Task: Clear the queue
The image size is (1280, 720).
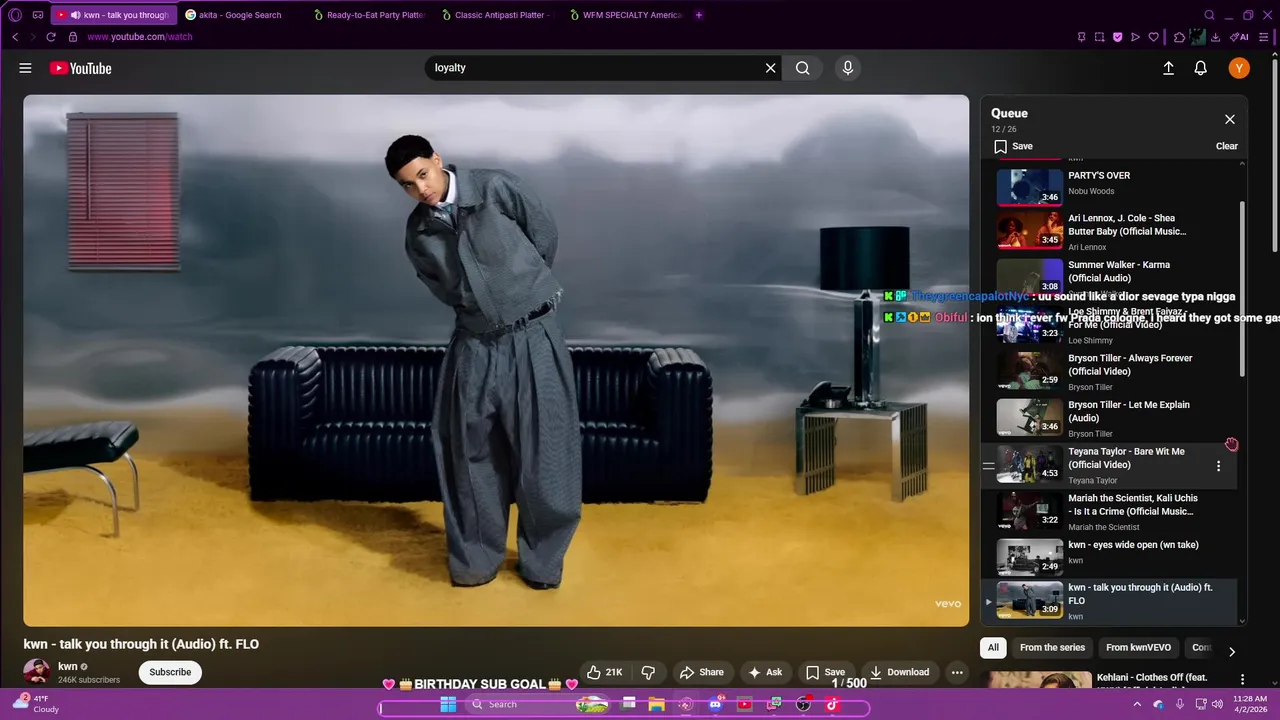Action: (1227, 146)
